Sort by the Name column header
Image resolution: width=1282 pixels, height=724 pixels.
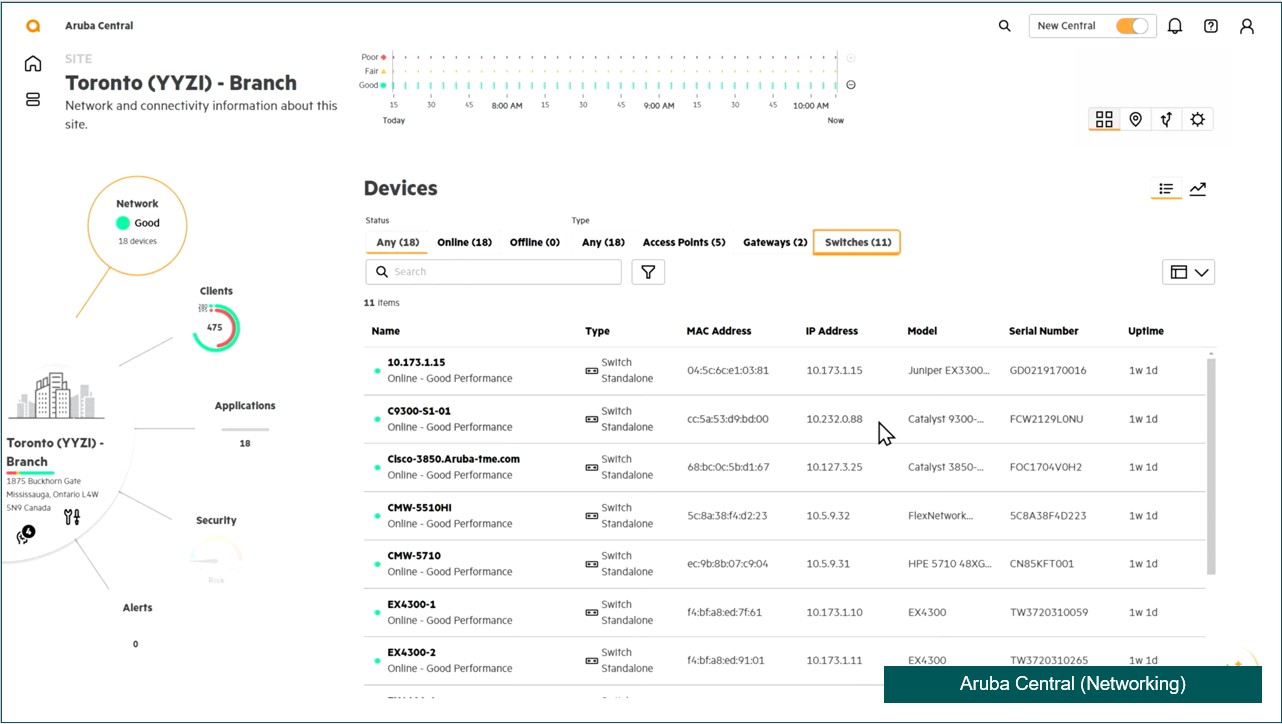tap(385, 331)
